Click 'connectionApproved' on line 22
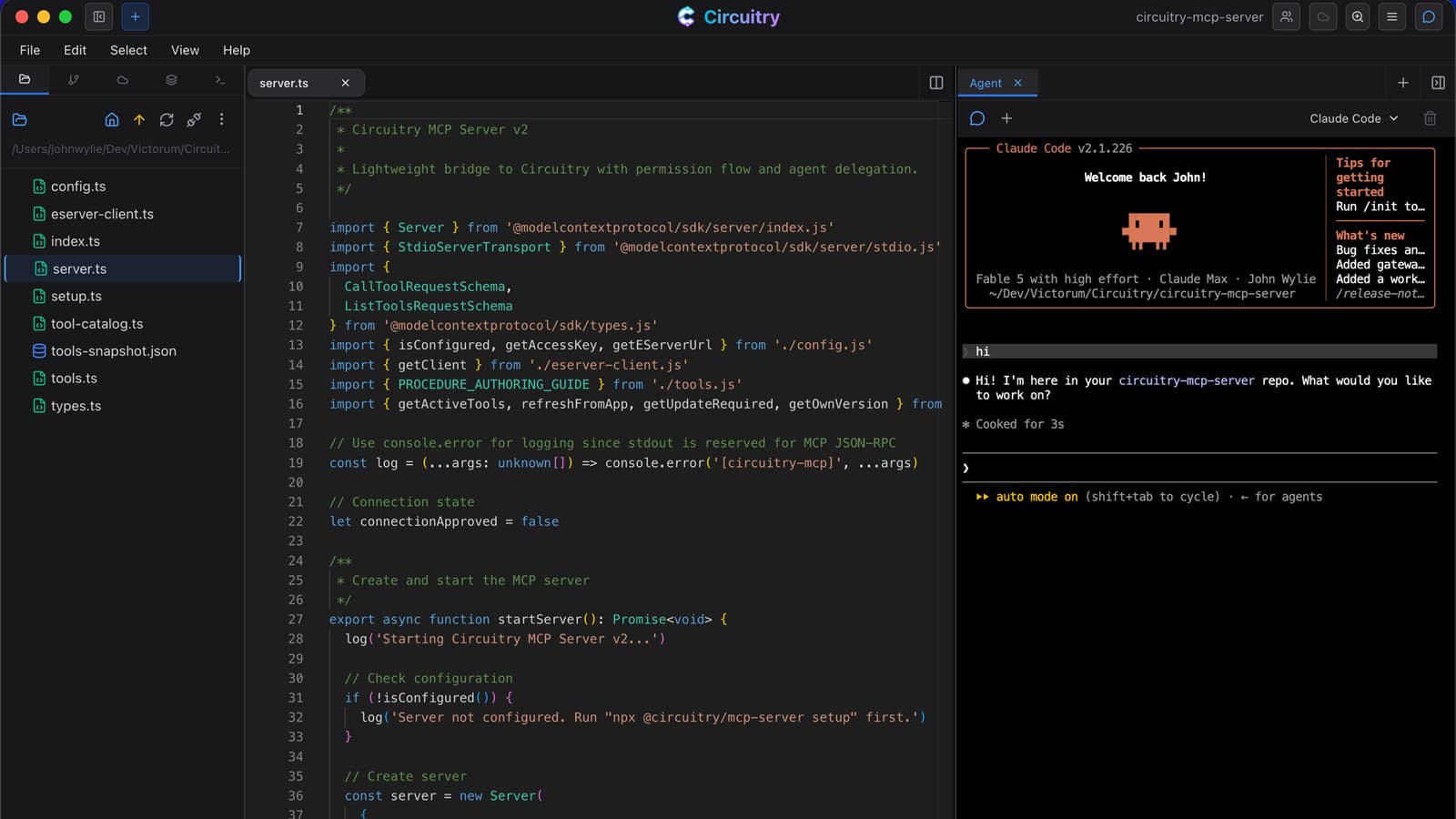Viewport: 1456px width, 819px height. [429, 521]
